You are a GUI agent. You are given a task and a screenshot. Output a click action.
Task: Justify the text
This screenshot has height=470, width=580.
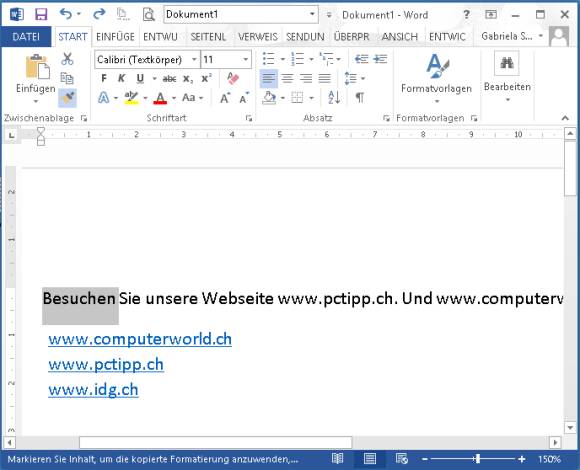[324, 78]
